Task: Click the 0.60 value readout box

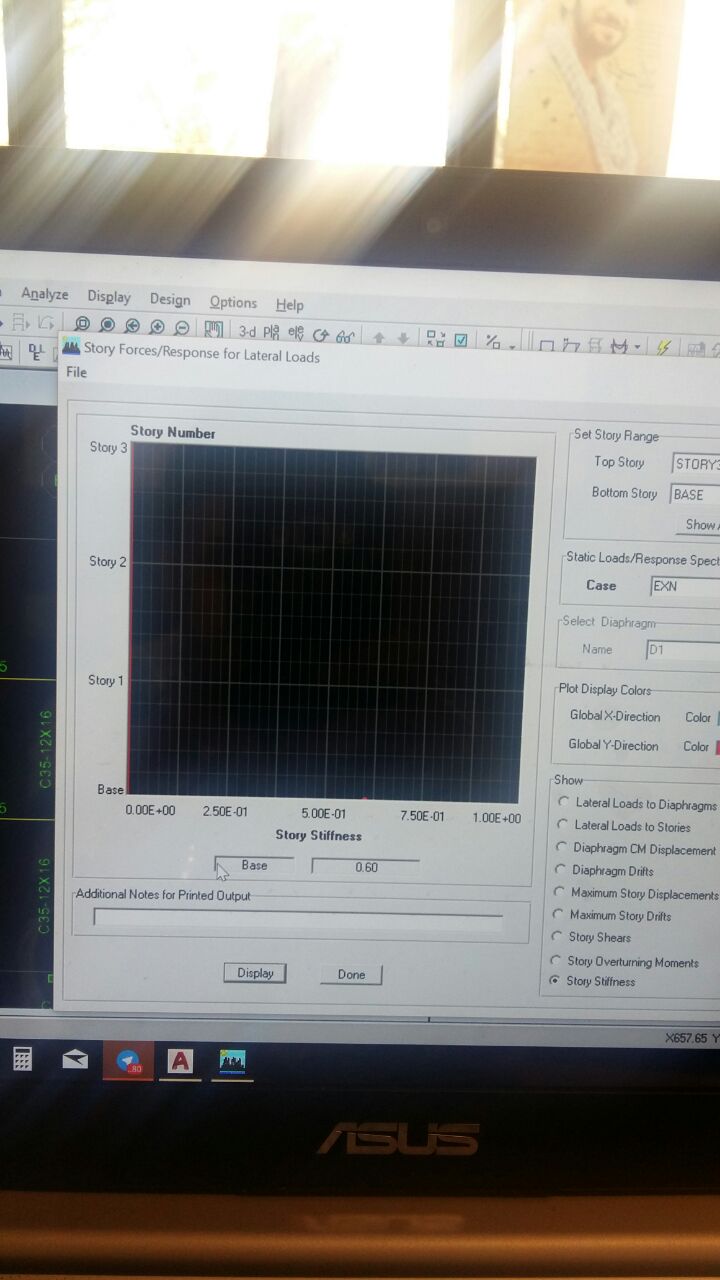Action: [x=366, y=867]
